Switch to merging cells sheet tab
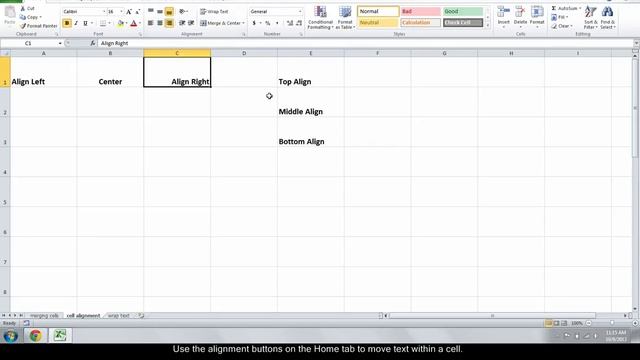Screen dimensions: 640x360 (44, 316)
